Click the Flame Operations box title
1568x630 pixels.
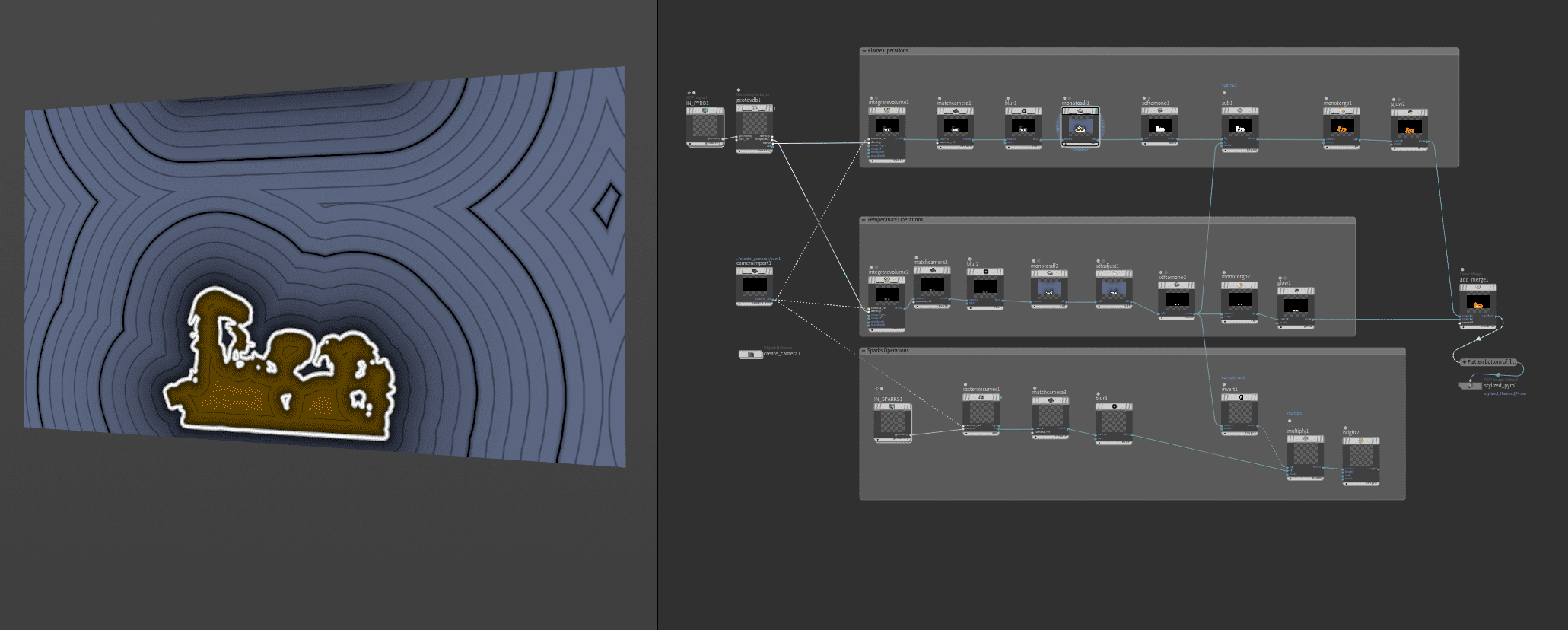click(888, 51)
